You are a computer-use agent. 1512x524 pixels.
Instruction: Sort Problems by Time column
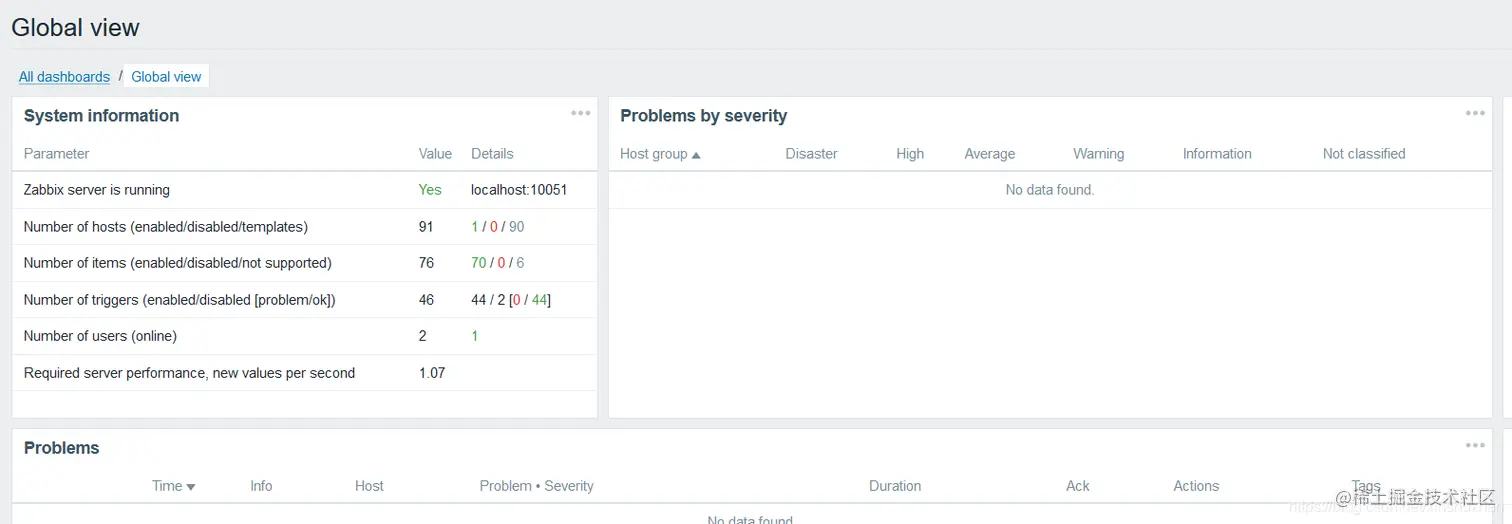pos(173,486)
